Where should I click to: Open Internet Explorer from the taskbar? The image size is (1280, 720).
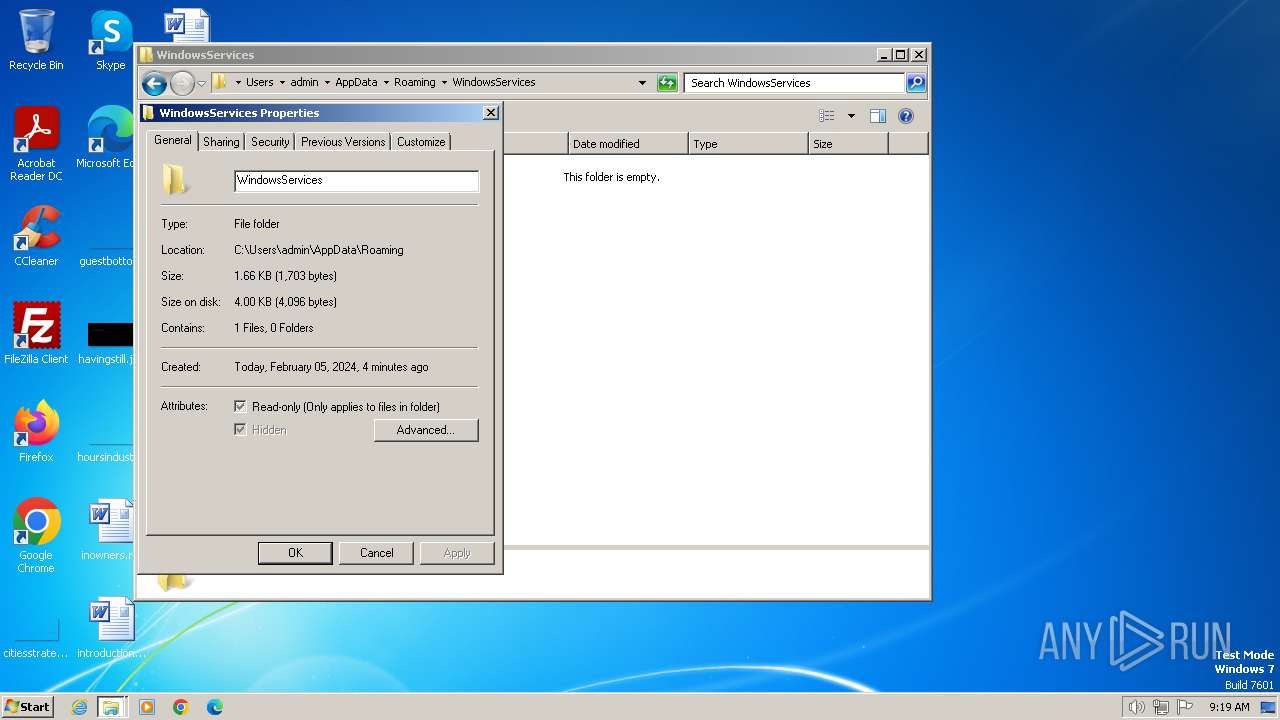(79, 707)
